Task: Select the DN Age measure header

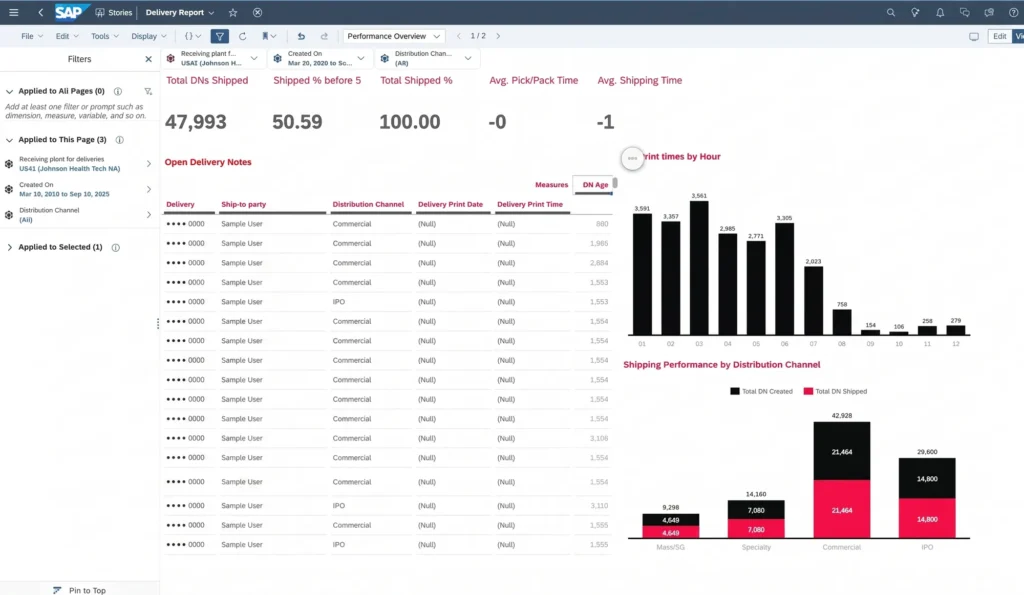Action: 595,185
